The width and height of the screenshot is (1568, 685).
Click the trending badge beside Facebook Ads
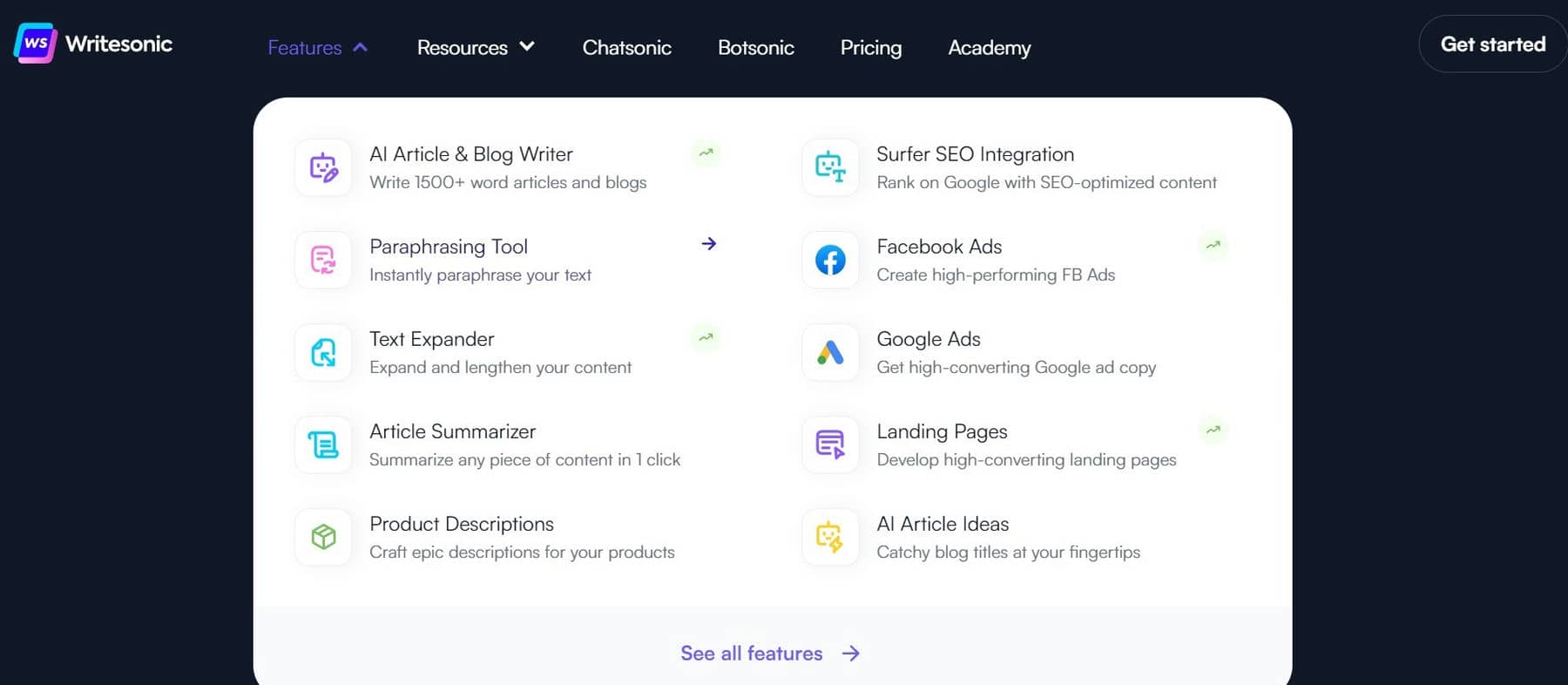pos(1213,245)
